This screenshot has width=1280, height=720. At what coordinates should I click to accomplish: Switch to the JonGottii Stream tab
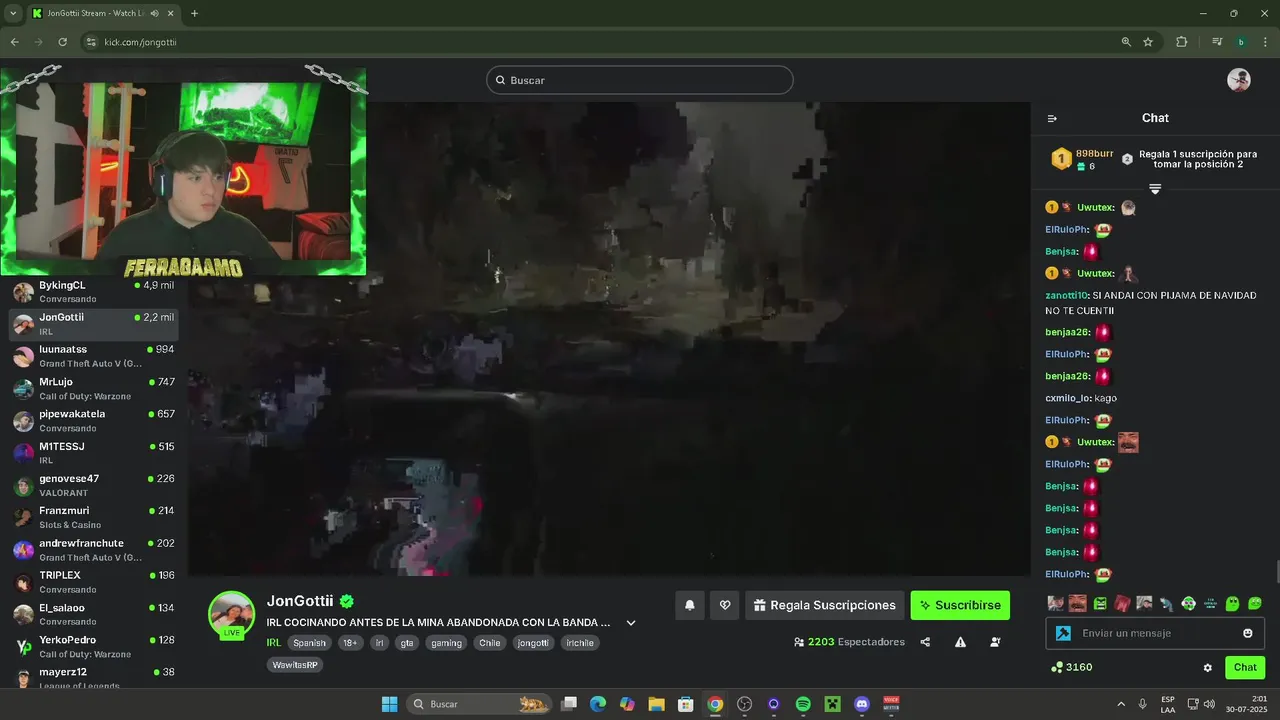click(x=95, y=13)
